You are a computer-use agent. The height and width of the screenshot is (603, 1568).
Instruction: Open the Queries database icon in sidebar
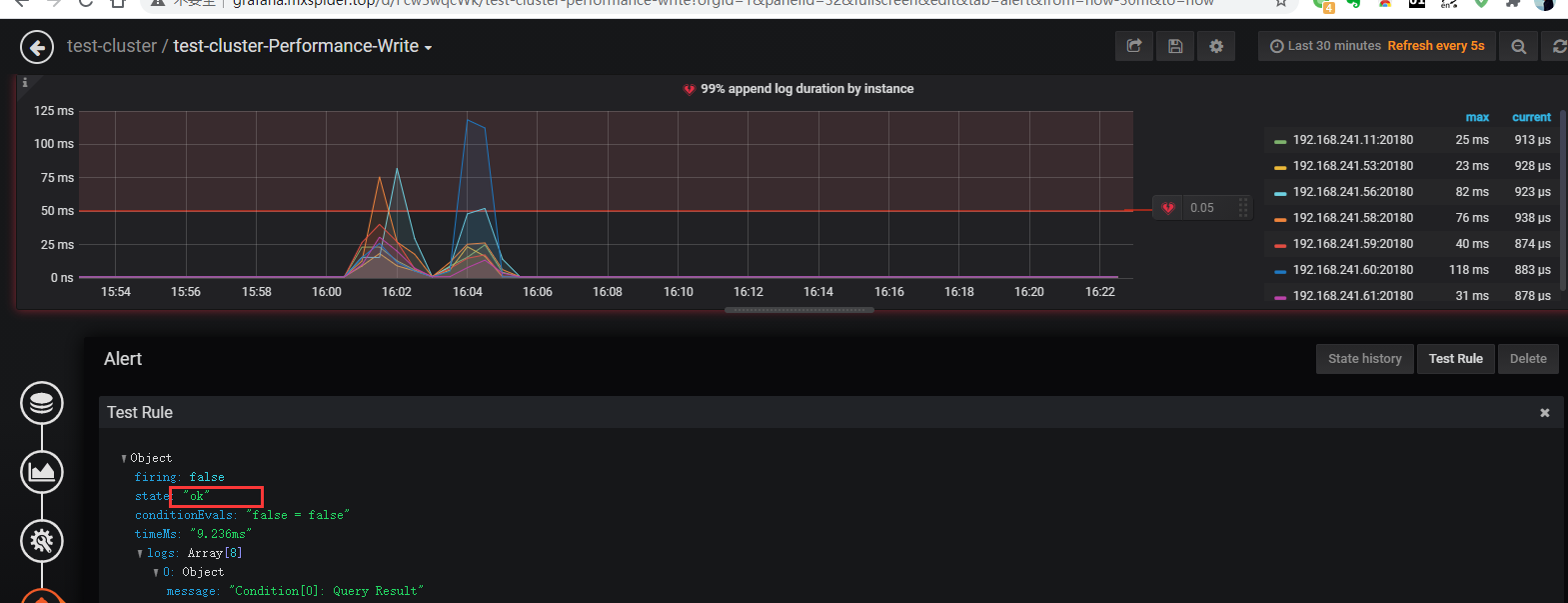tap(42, 403)
